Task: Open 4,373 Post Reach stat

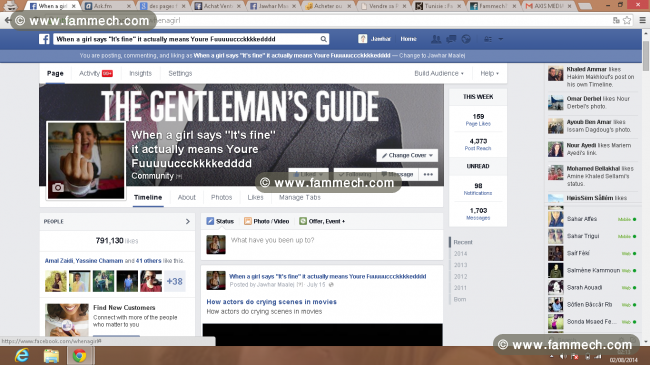Action: [x=478, y=144]
